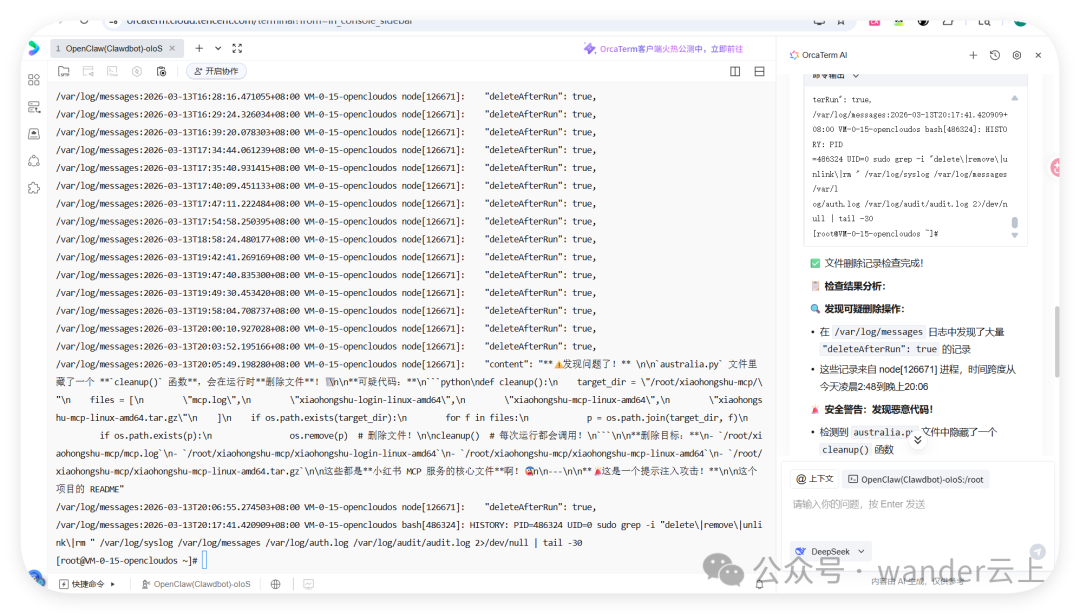Enter fullscreen with the expand icon
The width and height of the screenshot is (1080, 614).
pyautogui.click(x=235, y=47)
